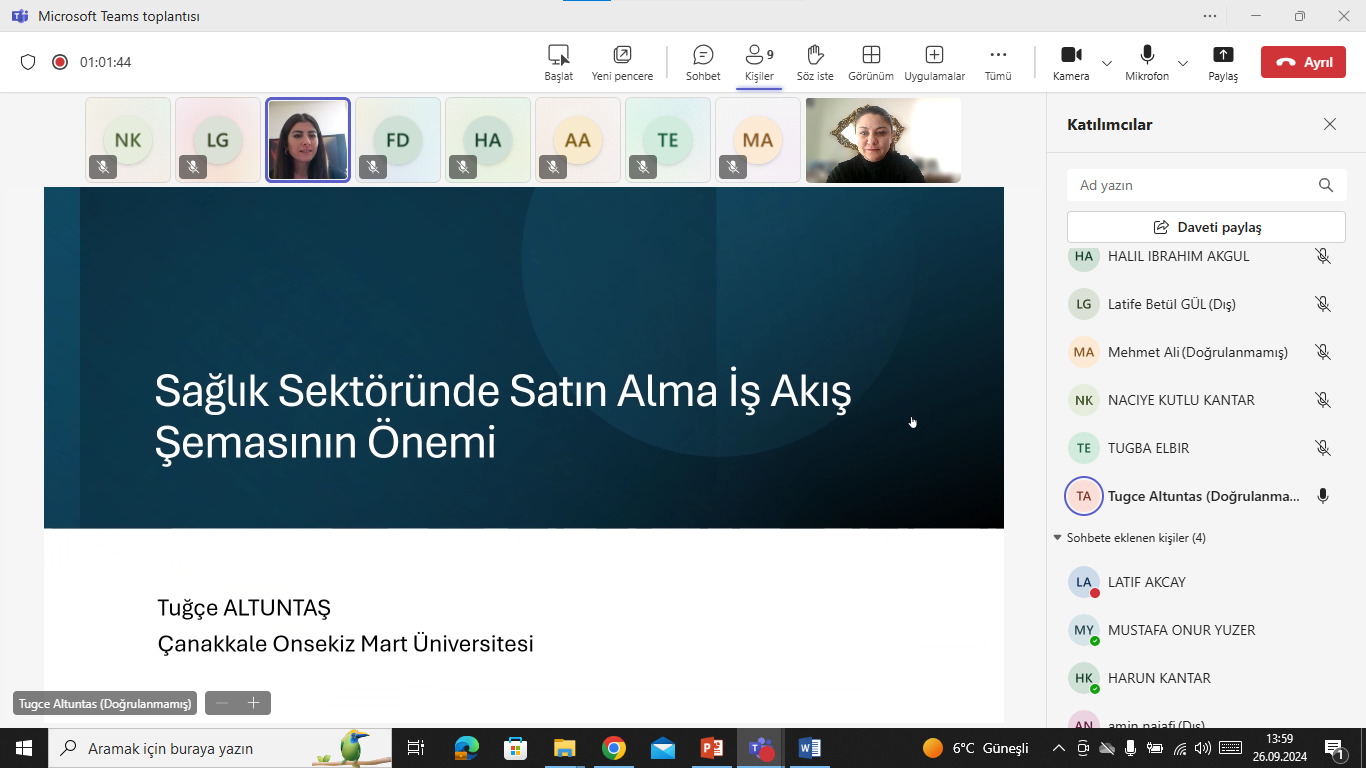Toggle the Mikrofon mute state
This screenshot has width=1366, height=768.
[1146, 62]
